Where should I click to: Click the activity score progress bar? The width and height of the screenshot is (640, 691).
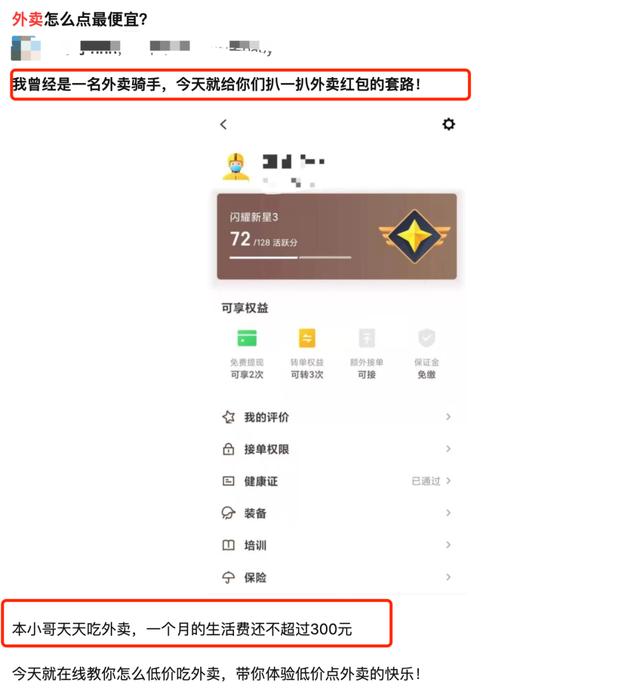[290, 257]
